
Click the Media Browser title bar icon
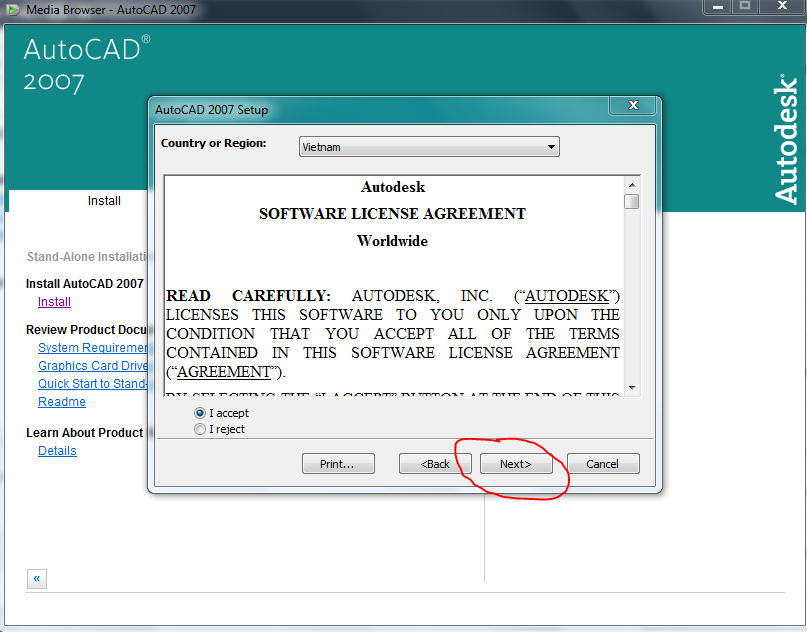click(x=14, y=10)
